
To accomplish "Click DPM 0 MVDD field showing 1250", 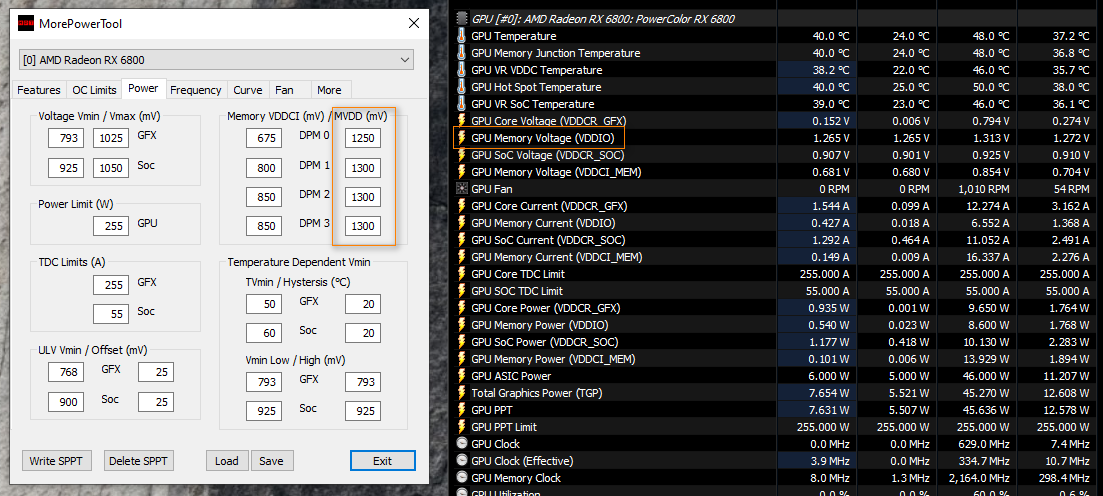I will coord(363,138).
